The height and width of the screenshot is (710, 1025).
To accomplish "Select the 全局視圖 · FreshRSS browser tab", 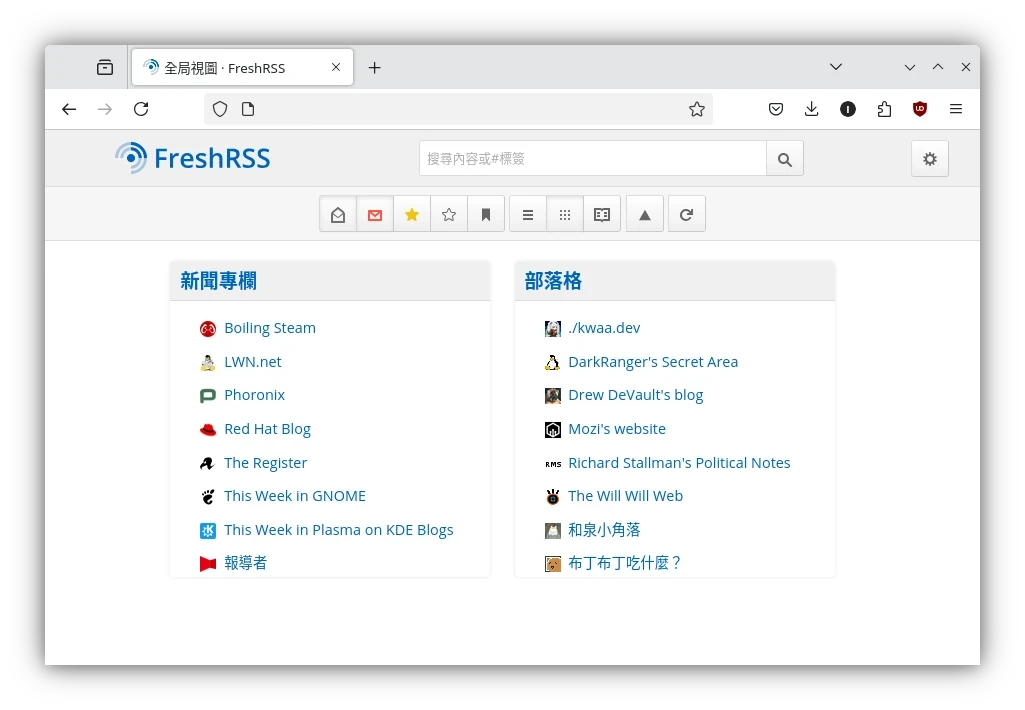I will (243, 67).
